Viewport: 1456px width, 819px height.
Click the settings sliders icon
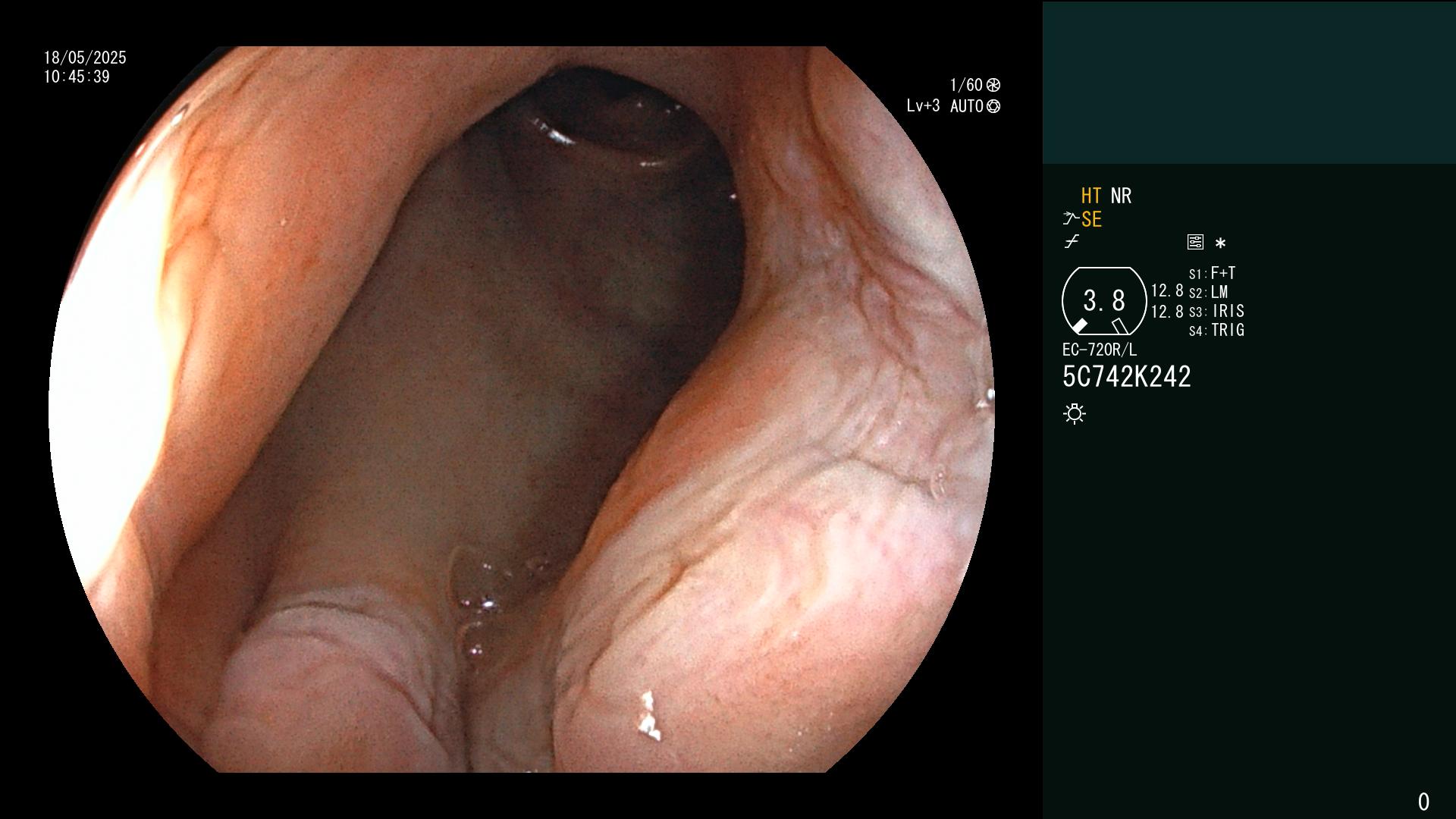(1195, 242)
